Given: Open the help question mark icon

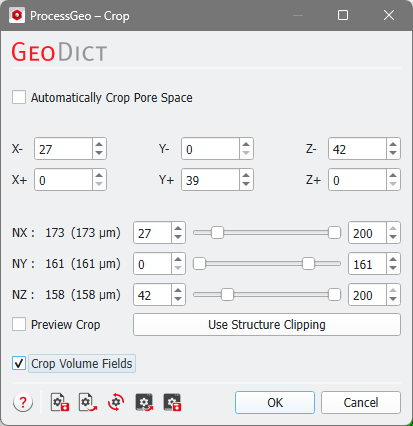Looking at the screenshot, I should [23, 402].
